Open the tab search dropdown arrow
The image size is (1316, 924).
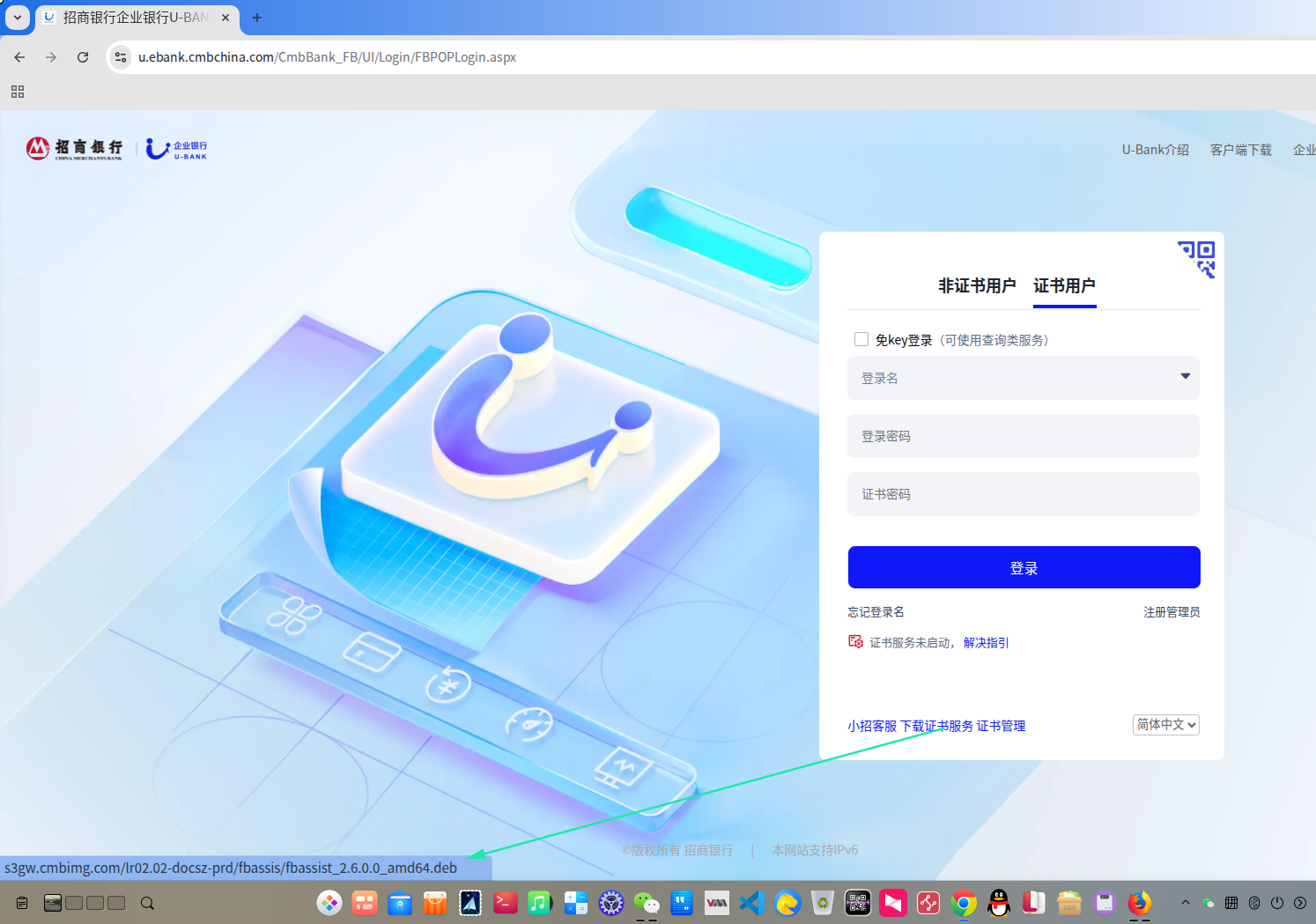point(18,18)
